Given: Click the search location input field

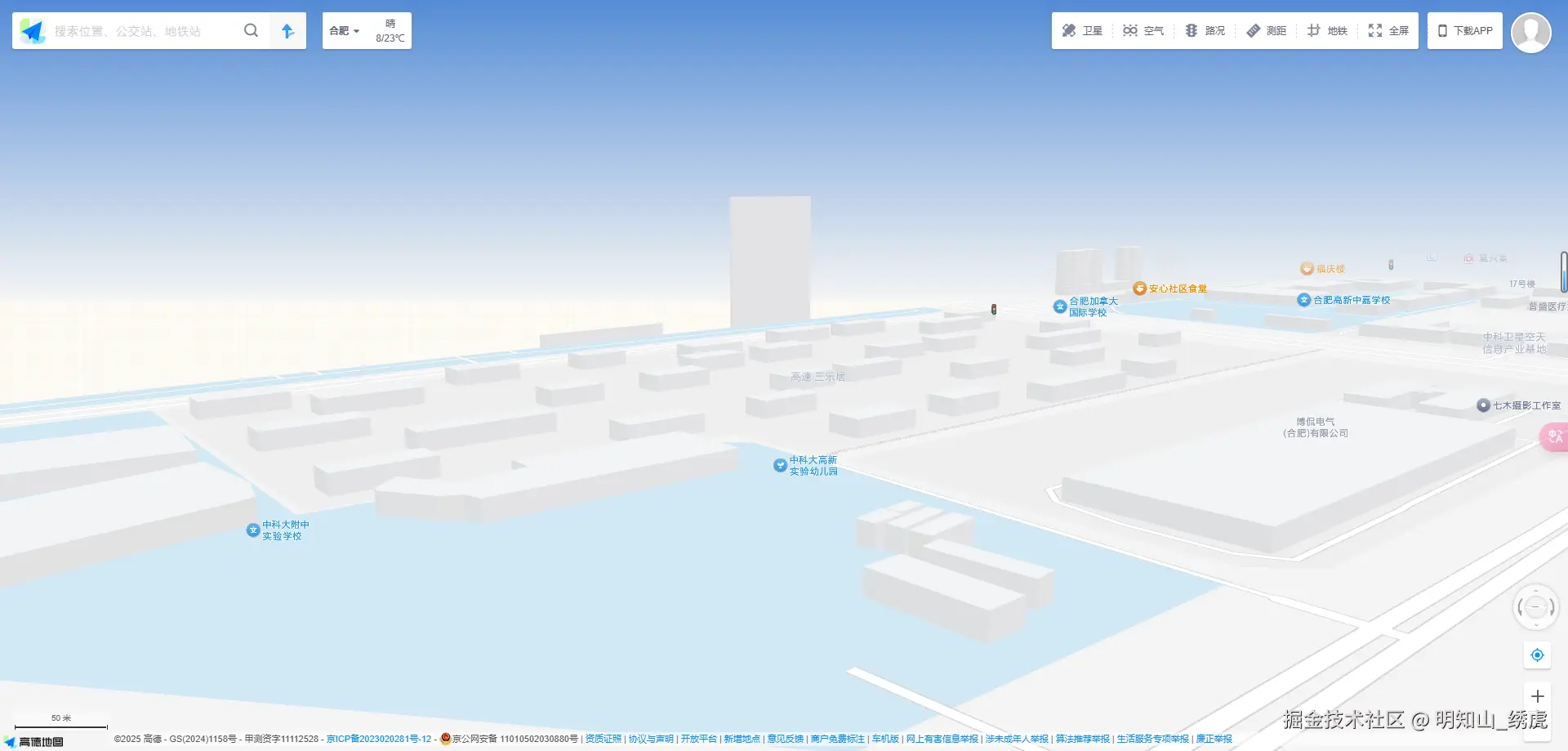Looking at the screenshot, I should point(143,31).
